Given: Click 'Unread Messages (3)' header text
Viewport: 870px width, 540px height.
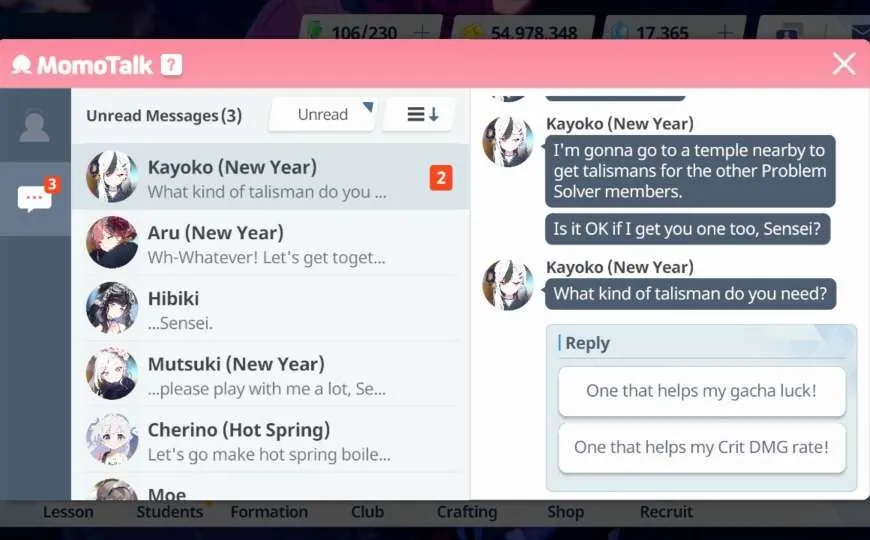Looking at the screenshot, I should (164, 115).
